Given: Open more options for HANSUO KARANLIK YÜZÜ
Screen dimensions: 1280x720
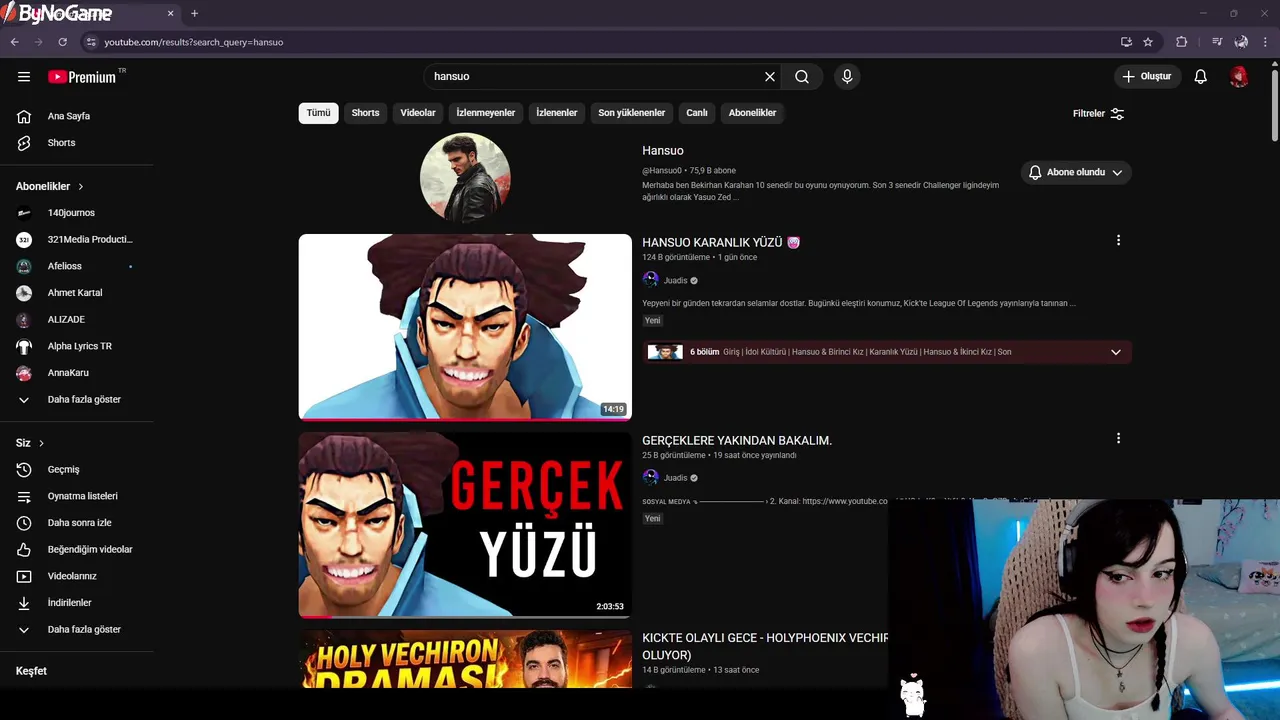Looking at the screenshot, I should click(1118, 240).
